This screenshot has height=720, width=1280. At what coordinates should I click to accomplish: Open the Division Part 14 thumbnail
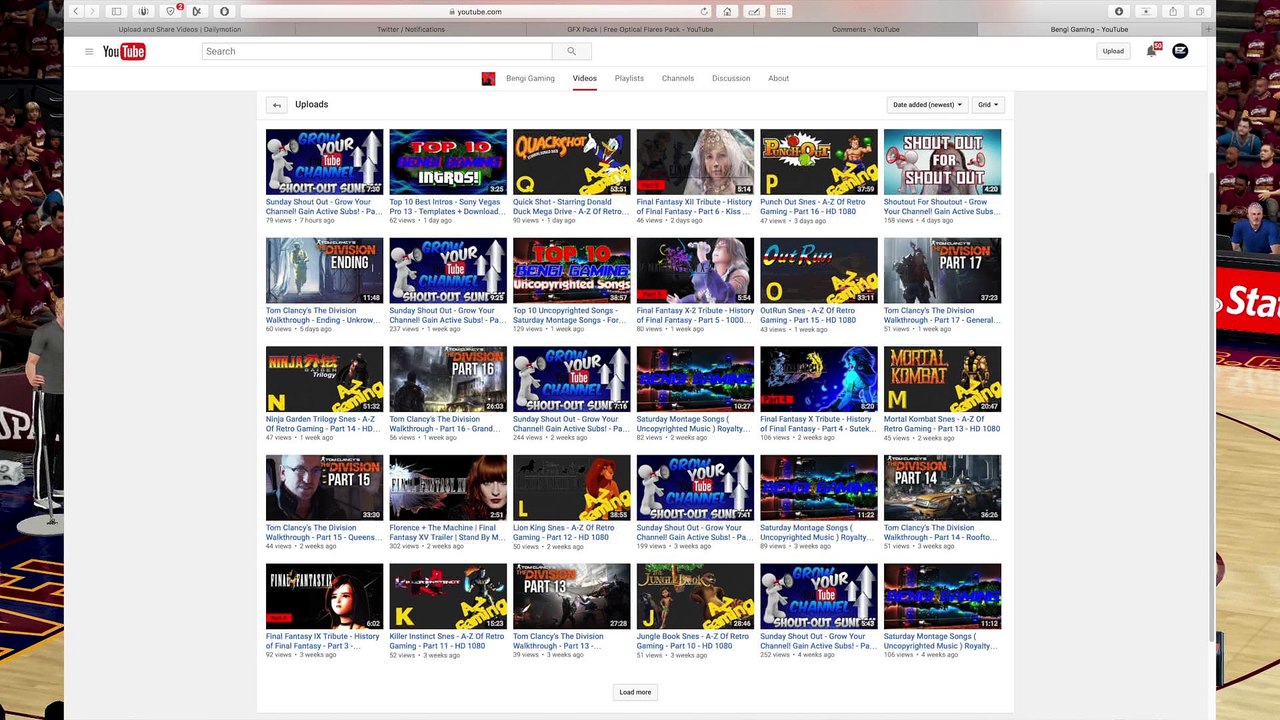[942, 488]
